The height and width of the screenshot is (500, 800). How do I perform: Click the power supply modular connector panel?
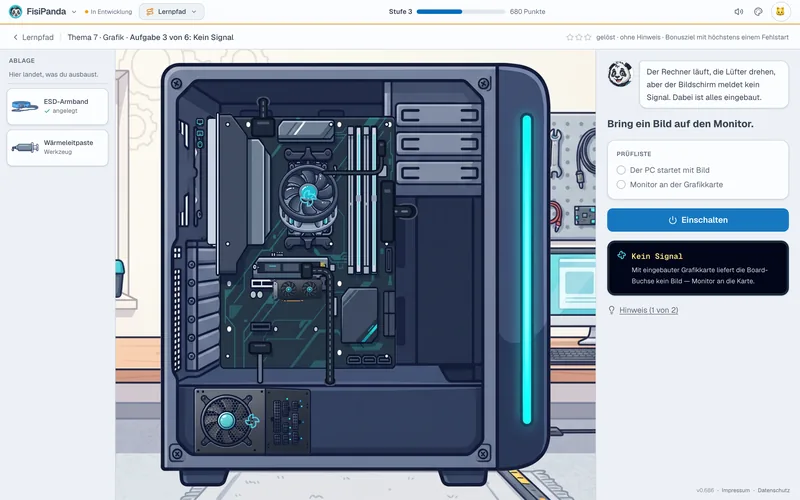pos(287,421)
